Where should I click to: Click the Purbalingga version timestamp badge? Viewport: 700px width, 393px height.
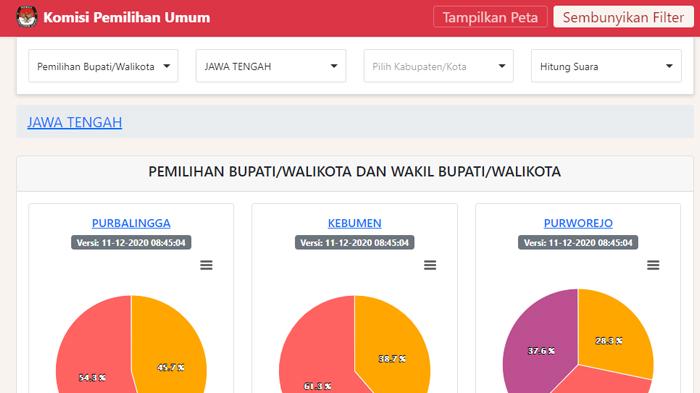pyautogui.click(x=131, y=242)
